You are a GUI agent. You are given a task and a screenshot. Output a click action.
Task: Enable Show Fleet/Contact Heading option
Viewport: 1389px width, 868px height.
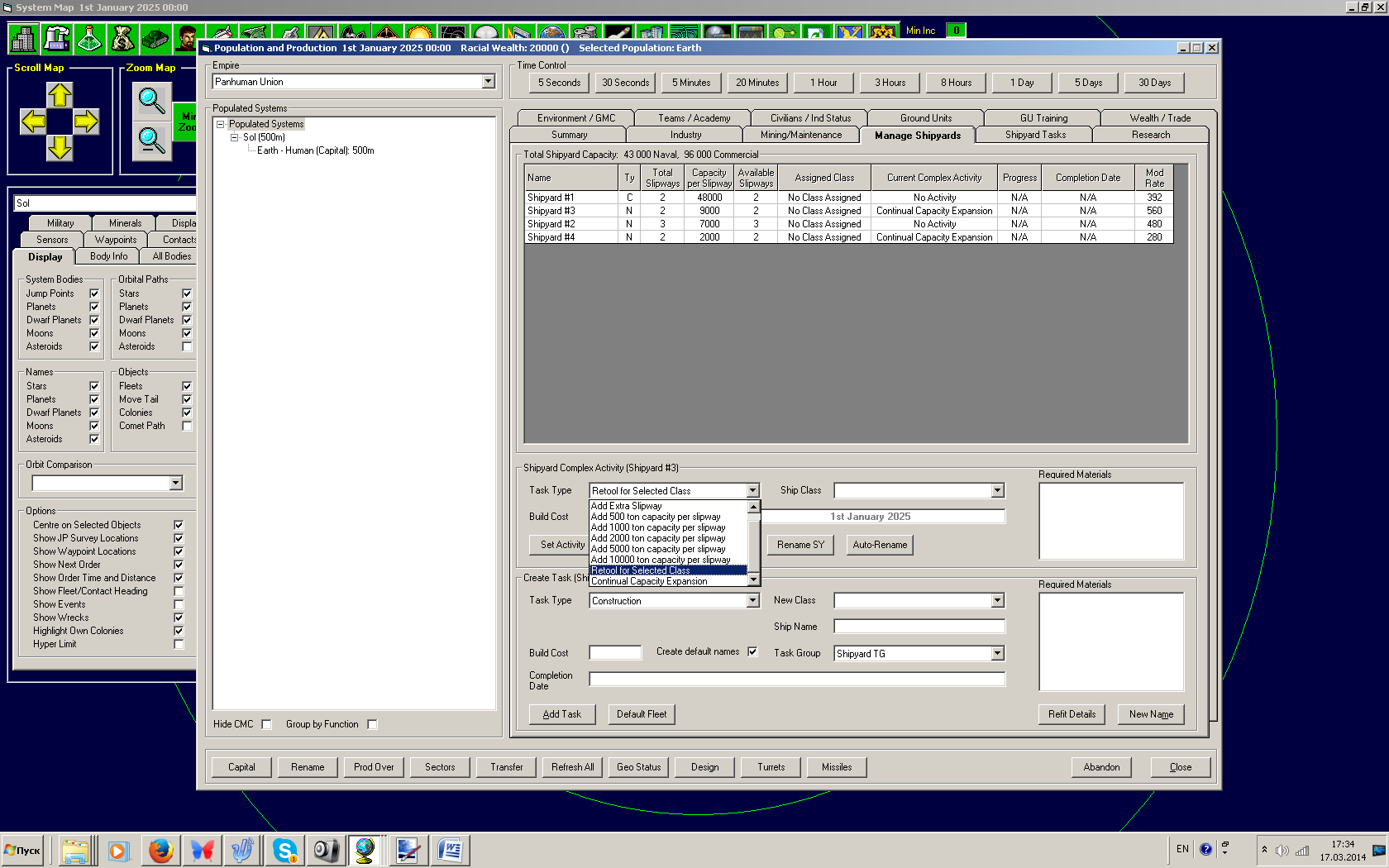tap(179, 591)
